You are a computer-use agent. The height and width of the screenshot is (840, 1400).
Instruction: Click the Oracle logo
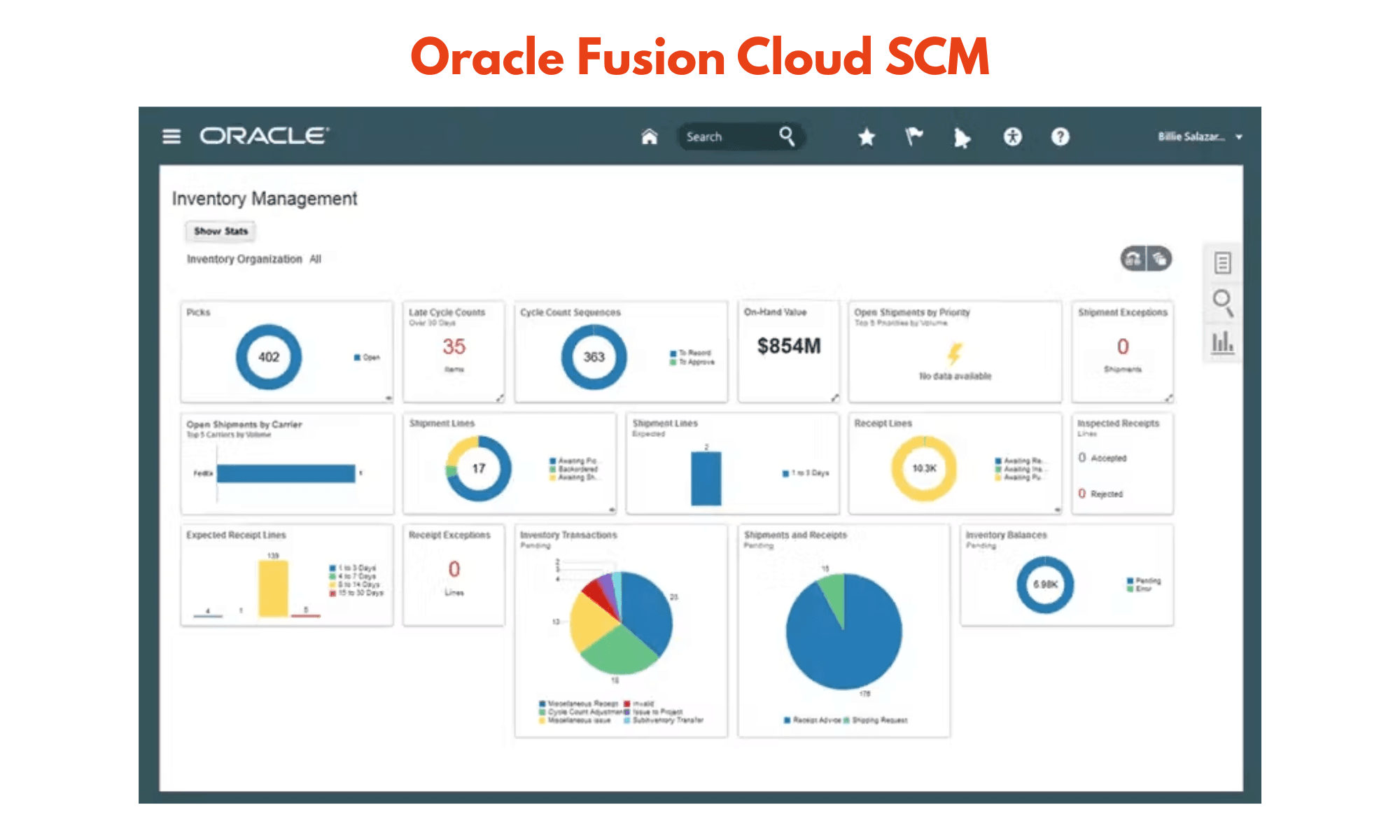265,136
